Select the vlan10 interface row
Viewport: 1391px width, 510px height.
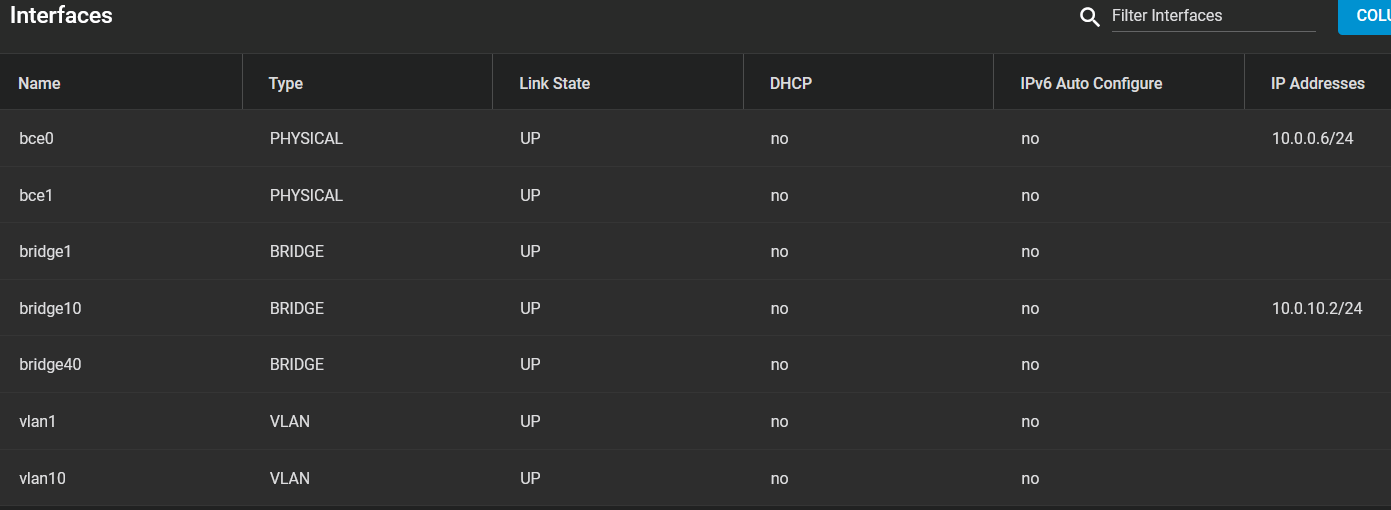click(695, 478)
